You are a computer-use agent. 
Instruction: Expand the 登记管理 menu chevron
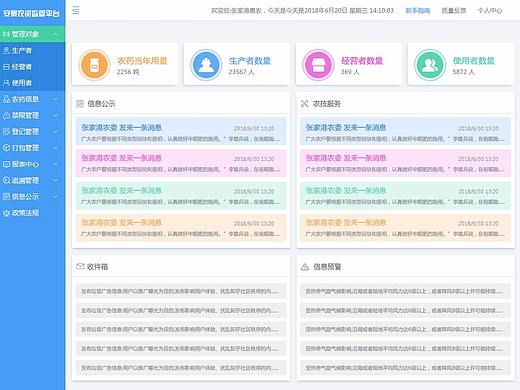55,132
